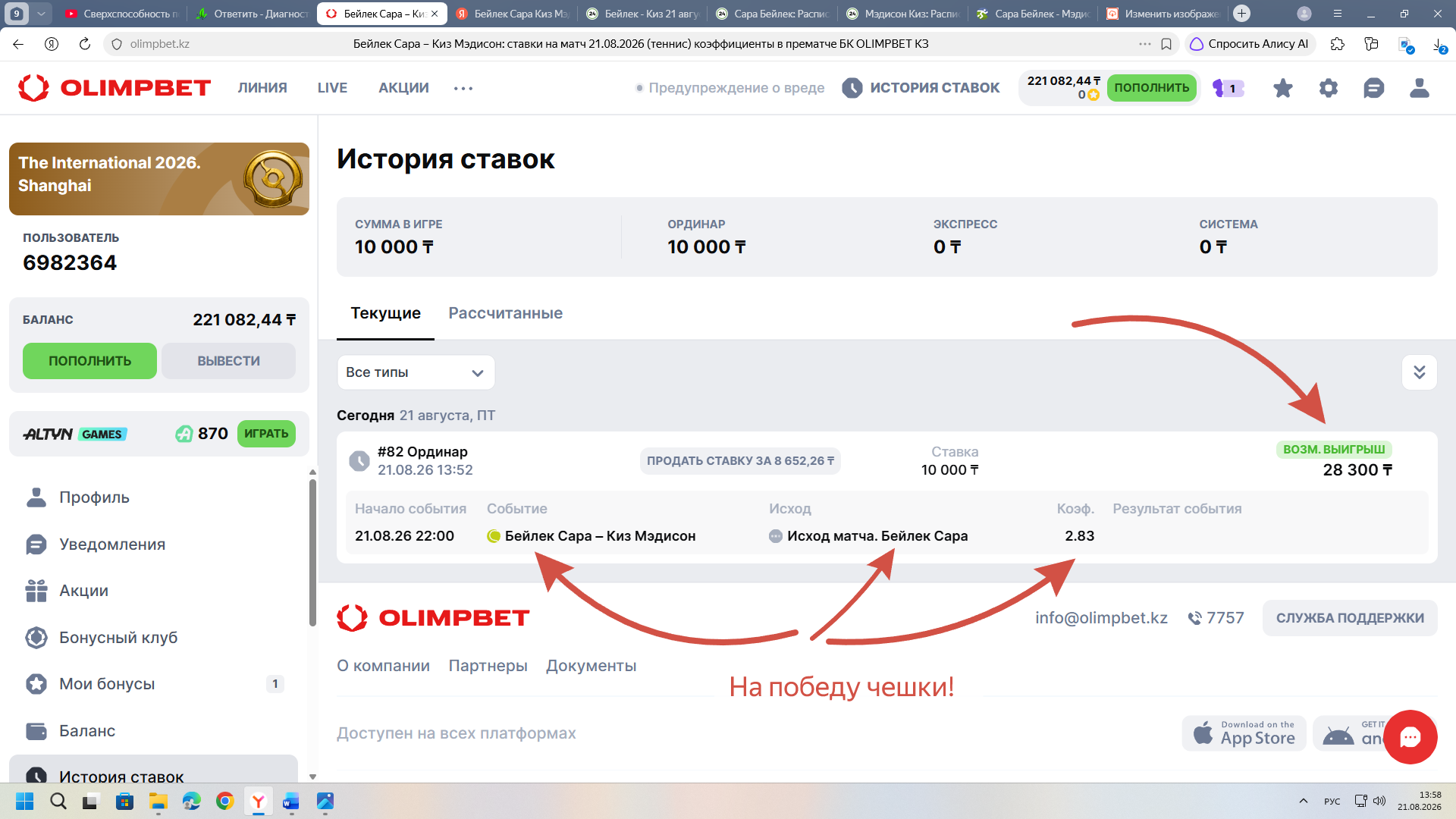This screenshot has width=1456, height=819.
Task: Open Бонусный клуб in the sidebar
Action: point(159,638)
